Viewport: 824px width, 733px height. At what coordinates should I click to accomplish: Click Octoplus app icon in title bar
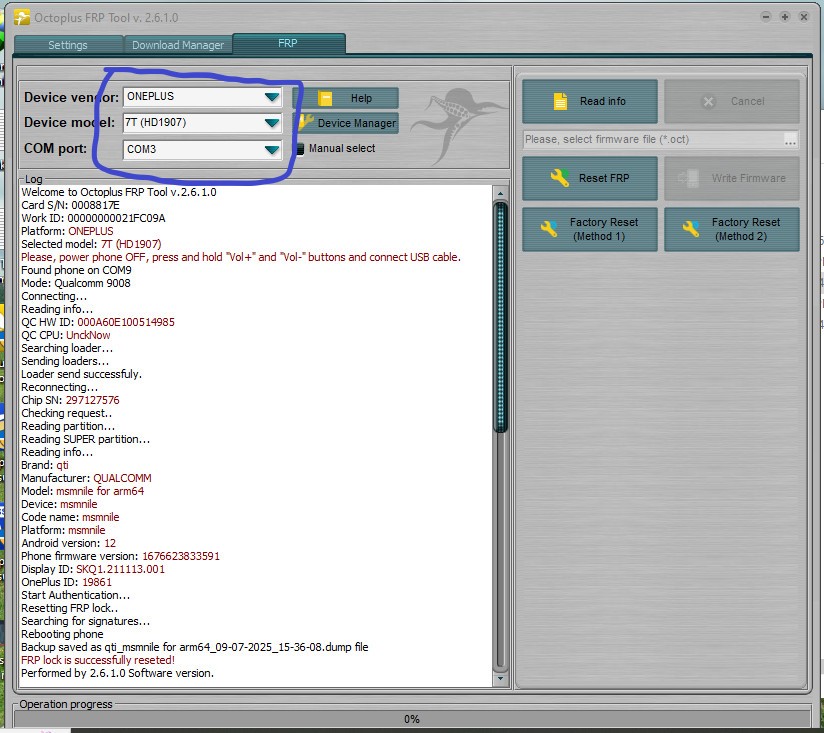tap(22, 18)
